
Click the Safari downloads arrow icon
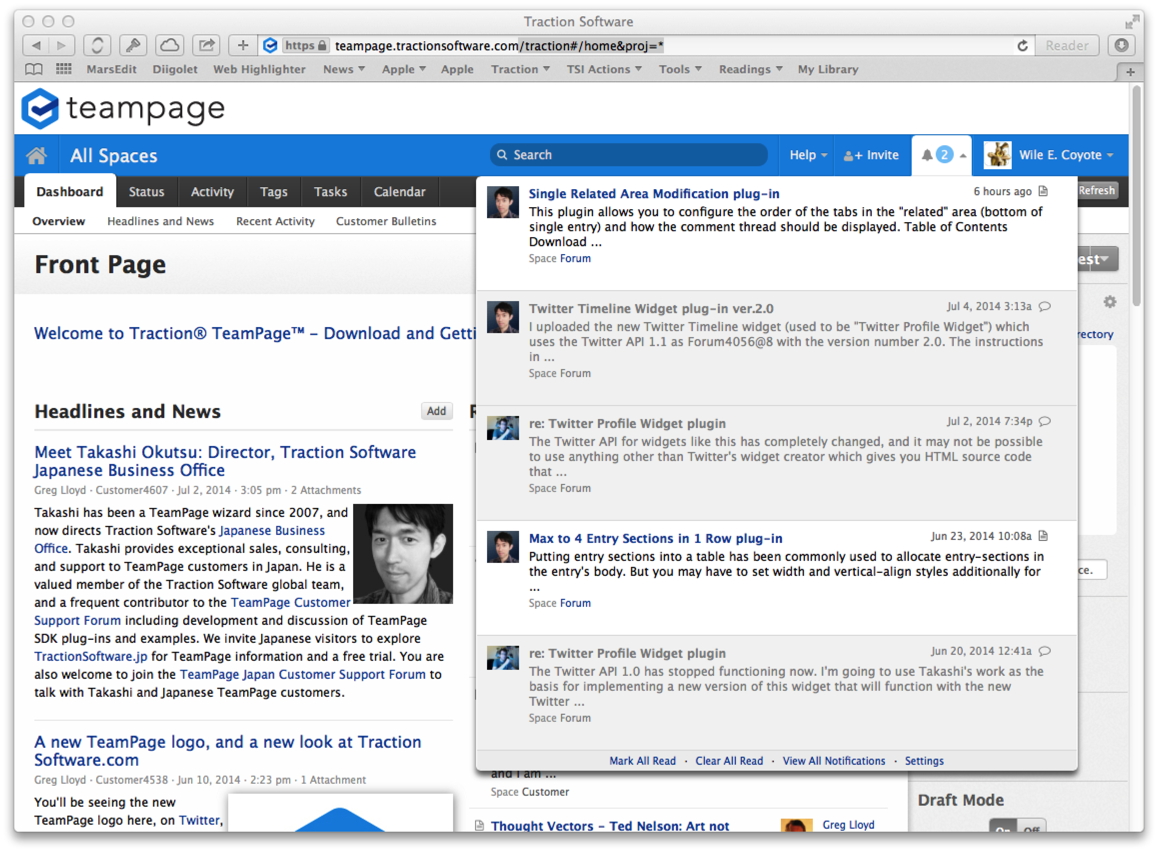(x=1121, y=46)
